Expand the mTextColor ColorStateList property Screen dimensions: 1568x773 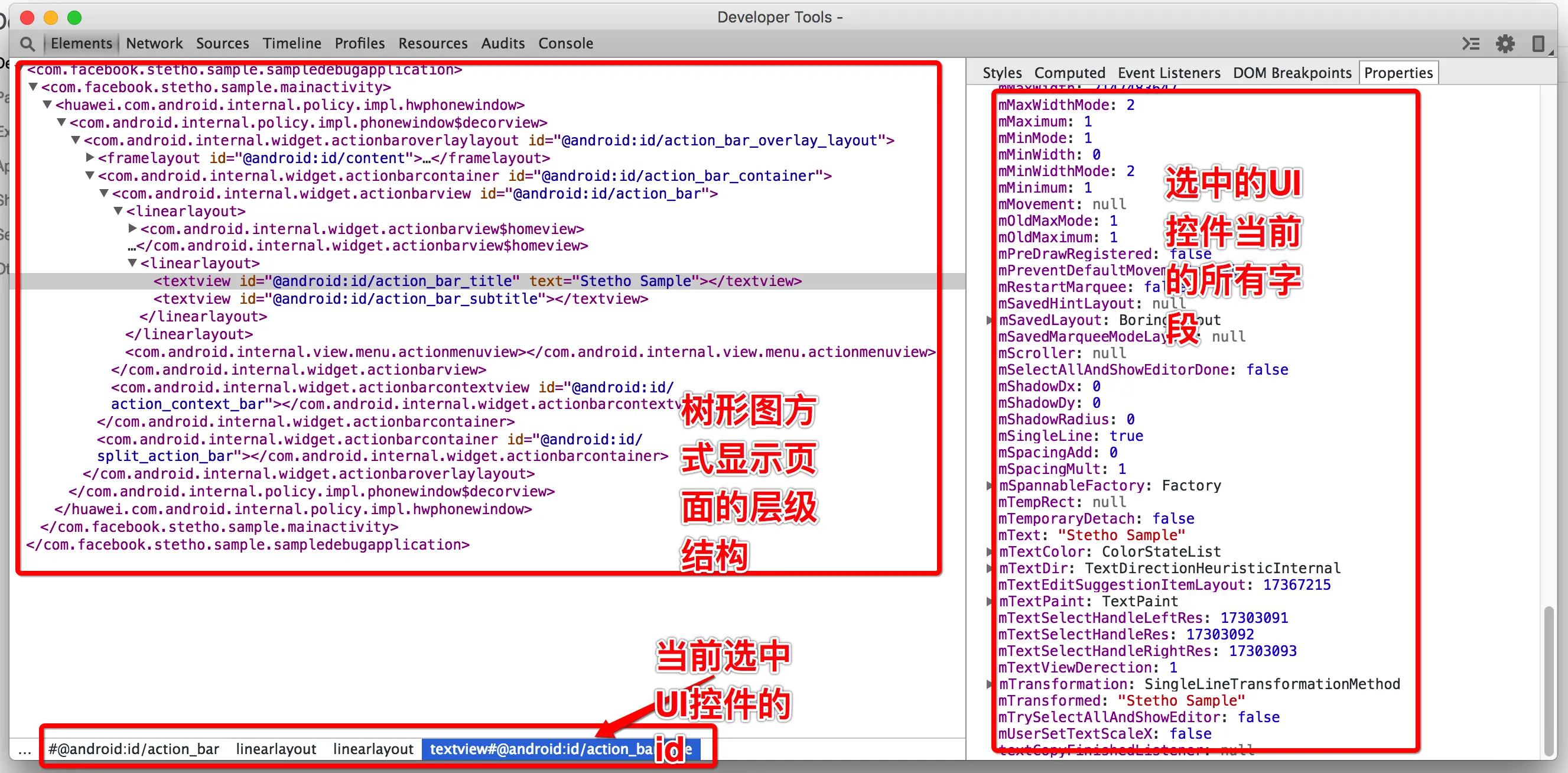click(x=990, y=552)
